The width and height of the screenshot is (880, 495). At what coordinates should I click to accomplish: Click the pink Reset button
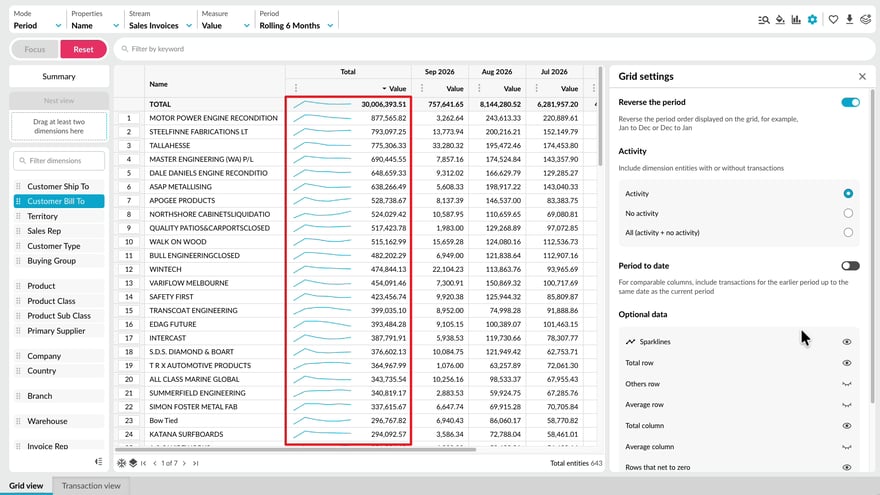click(83, 49)
